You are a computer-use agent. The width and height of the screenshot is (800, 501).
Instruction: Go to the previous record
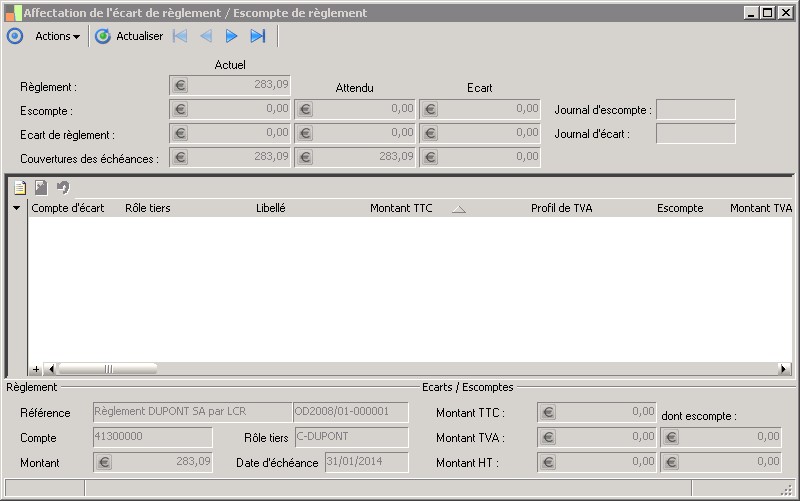pos(206,36)
